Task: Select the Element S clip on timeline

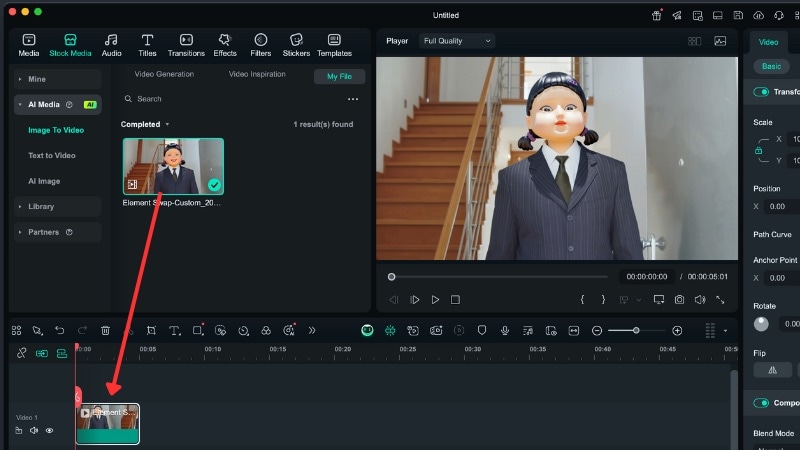Action: (108, 424)
